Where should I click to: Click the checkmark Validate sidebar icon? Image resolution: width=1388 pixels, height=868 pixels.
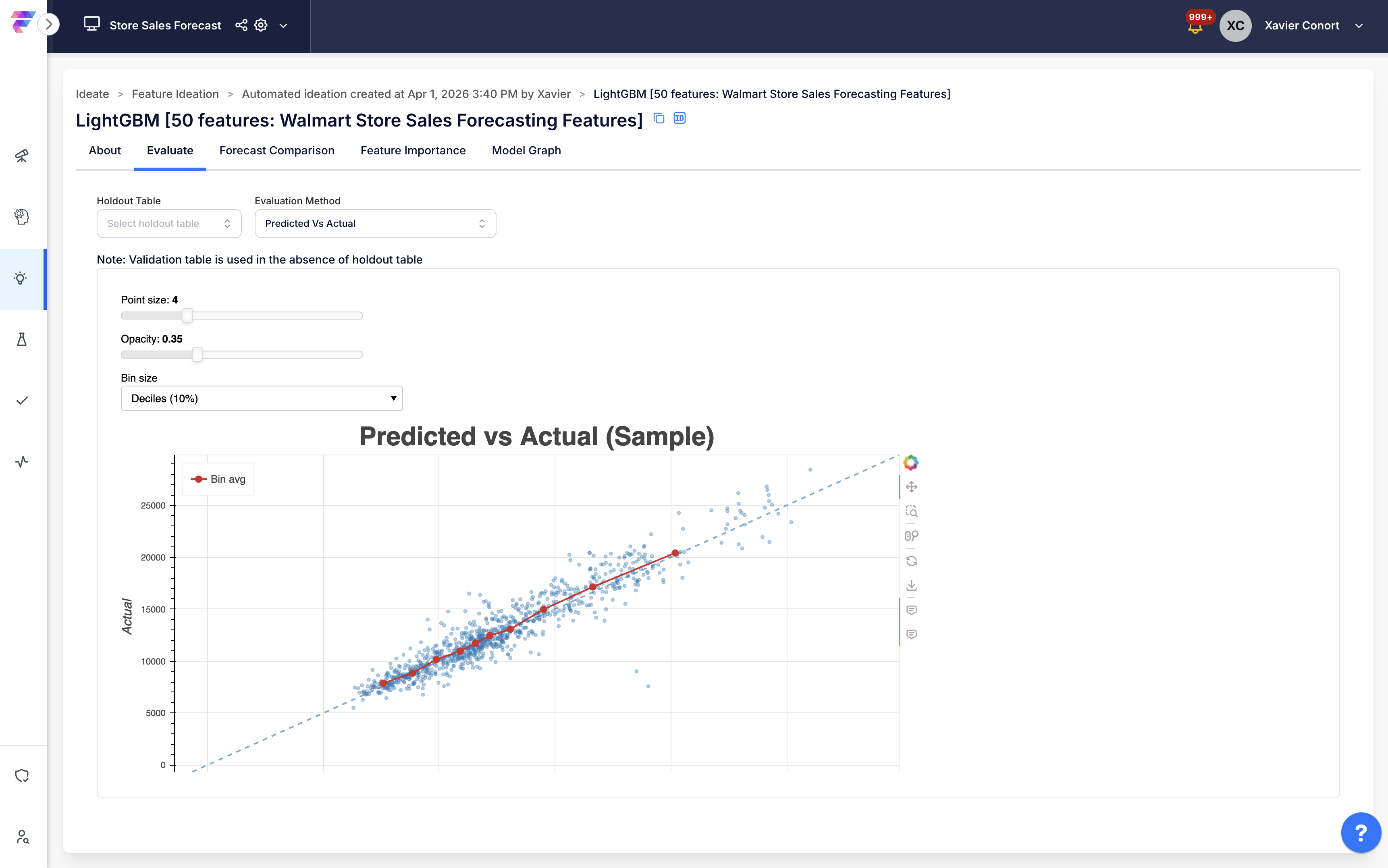[22, 401]
